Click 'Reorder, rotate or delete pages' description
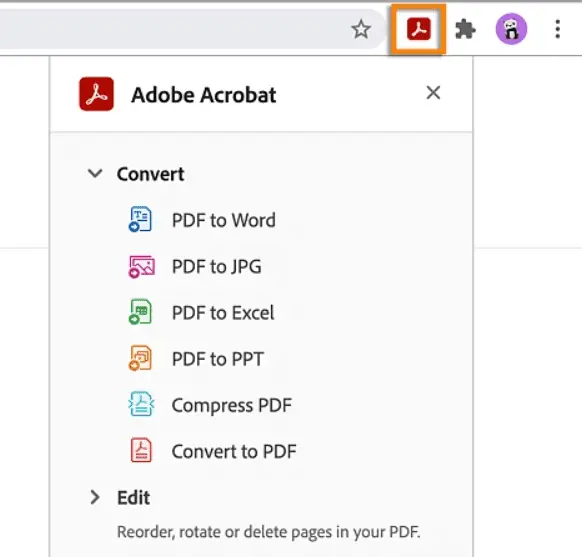The width and height of the screenshot is (582, 557). [x=269, y=532]
